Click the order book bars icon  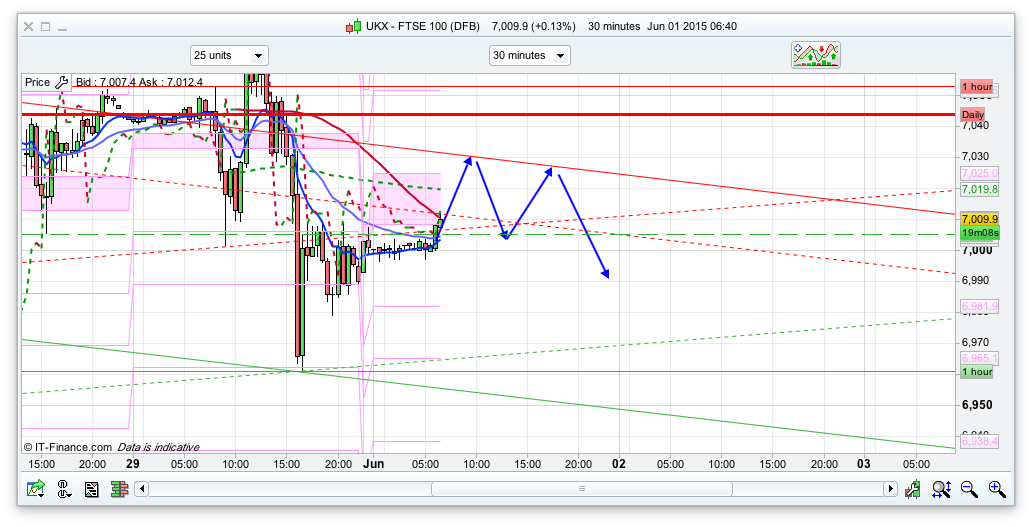[119, 489]
